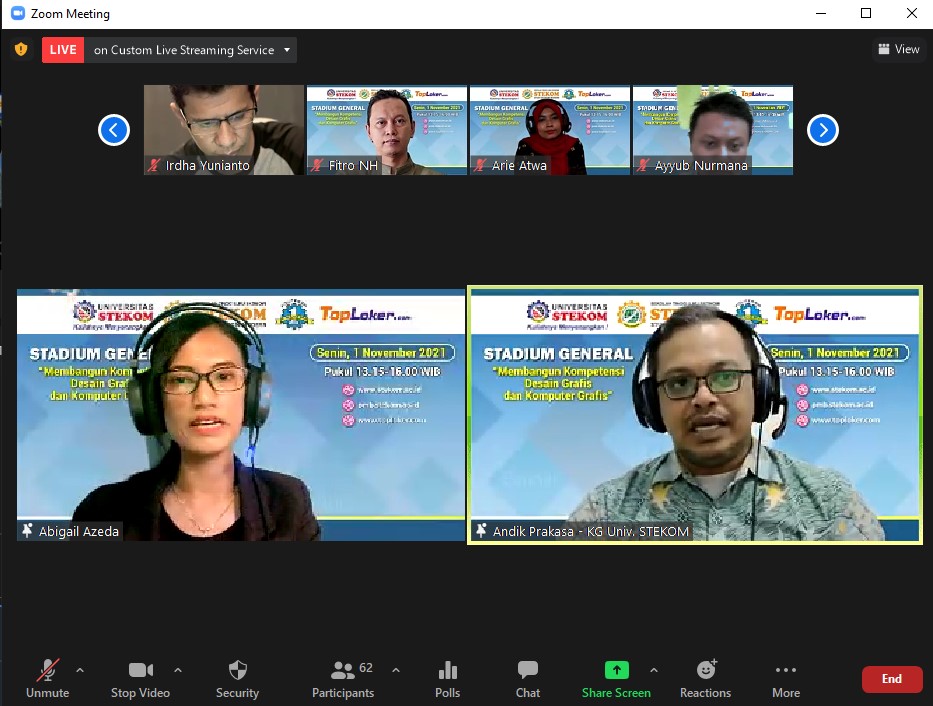The height and width of the screenshot is (706, 933).
Task: Select Irdha Yunianto video thumbnail
Action: [224, 130]
